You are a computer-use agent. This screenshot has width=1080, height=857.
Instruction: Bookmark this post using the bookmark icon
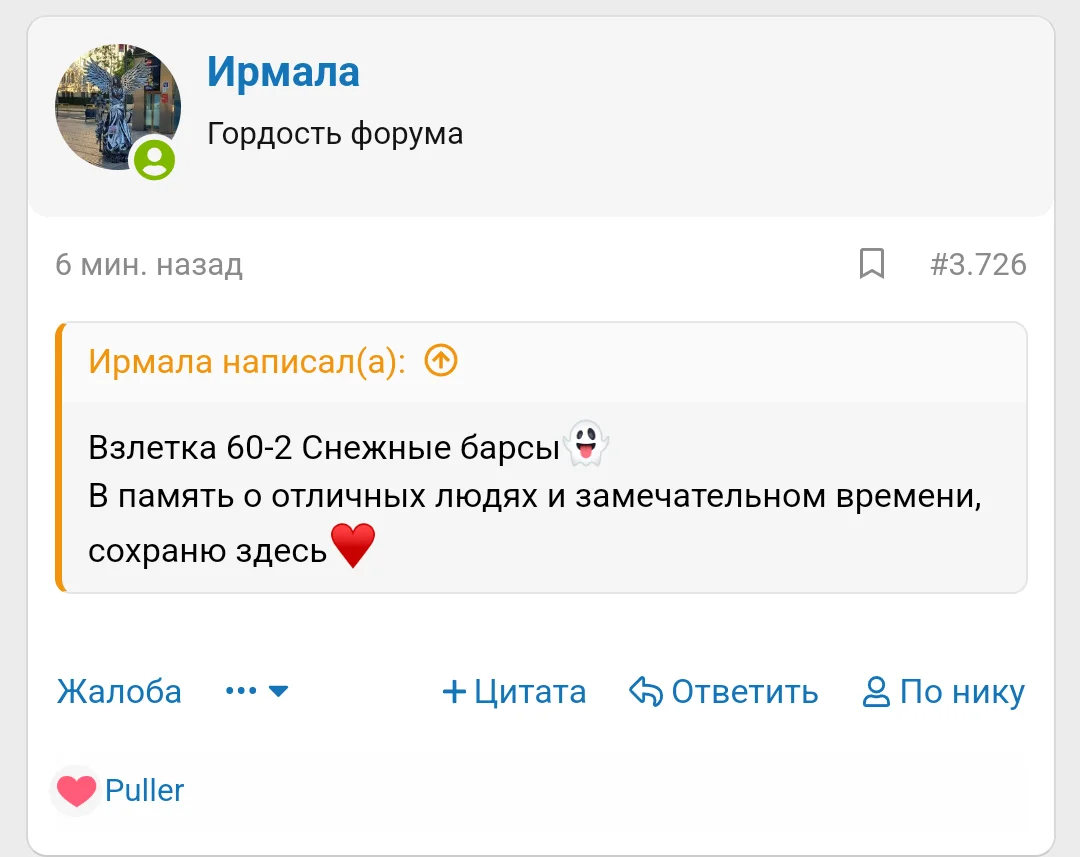(x=871, y=263)
